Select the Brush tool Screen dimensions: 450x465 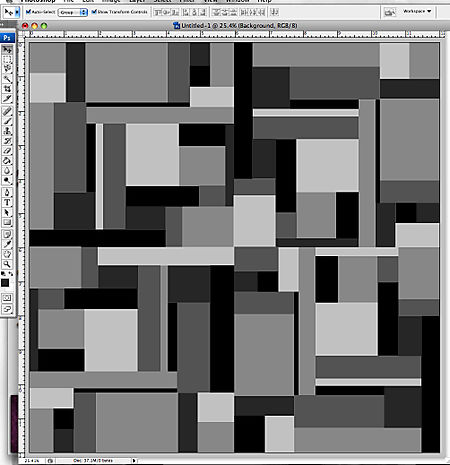(7, 121)
